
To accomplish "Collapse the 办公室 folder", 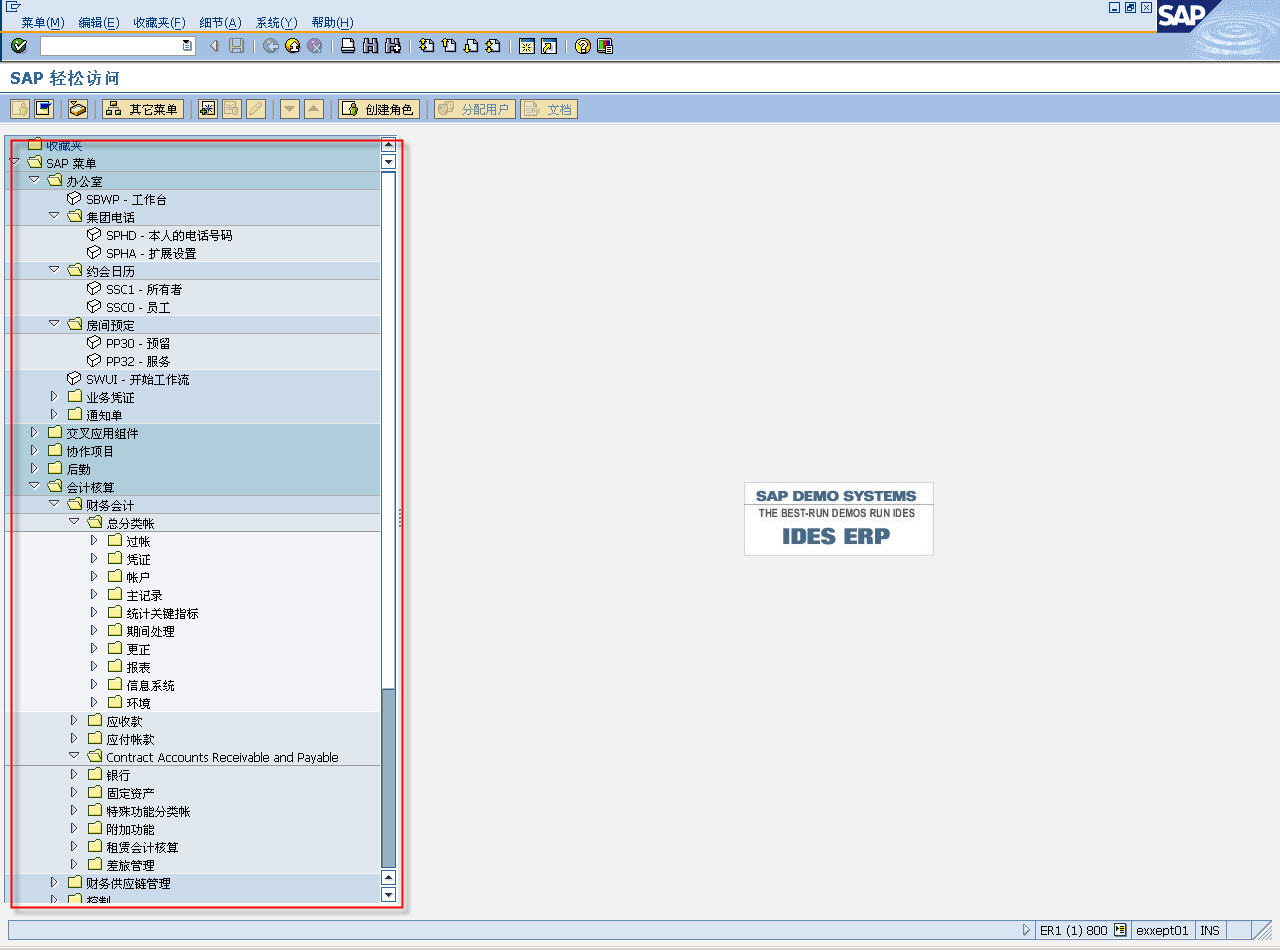I will [34, 180].
